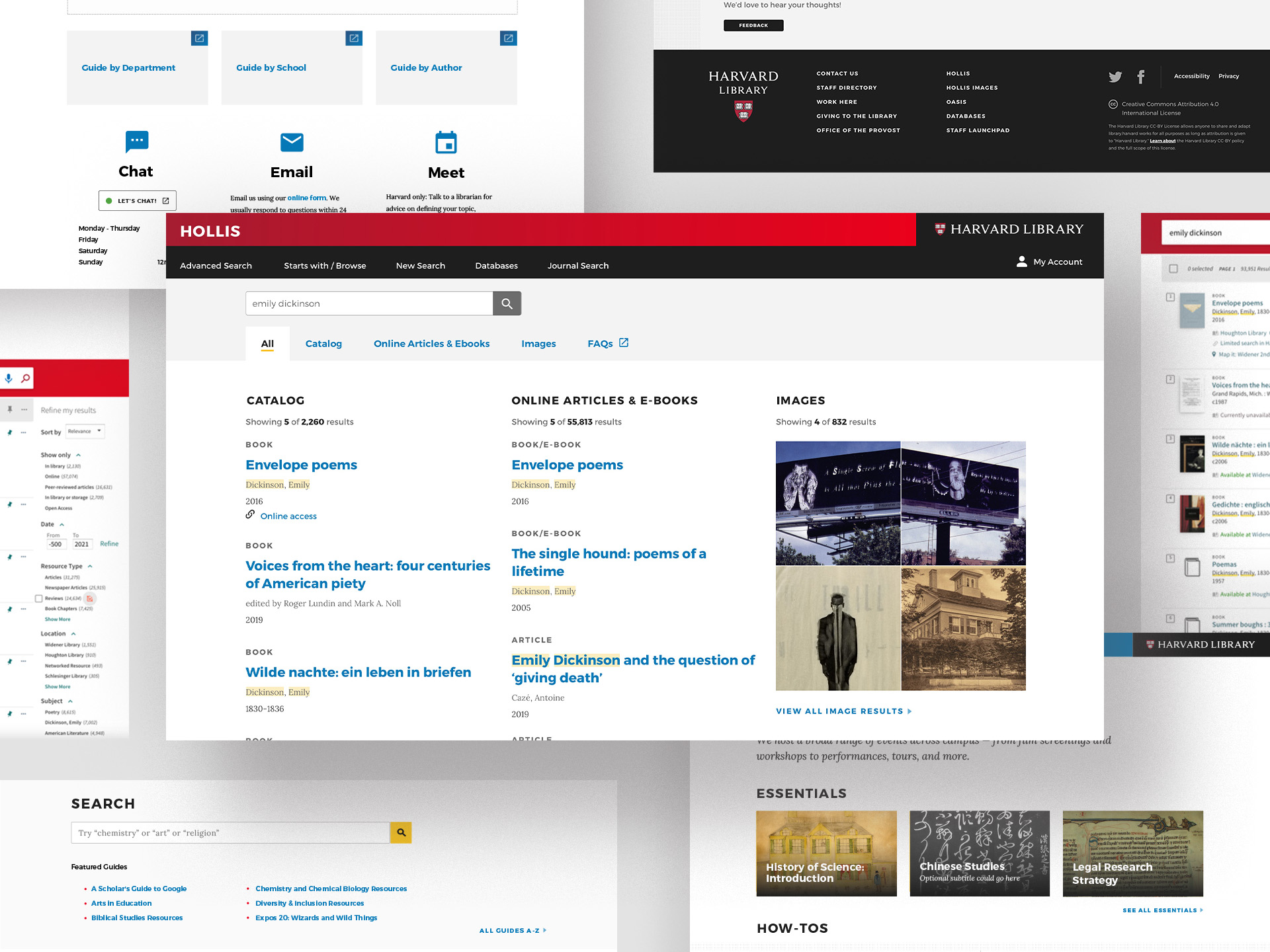Click the ellipsis icon left of Refine my results
The image size is (1270, 952).
pos(24,410)
